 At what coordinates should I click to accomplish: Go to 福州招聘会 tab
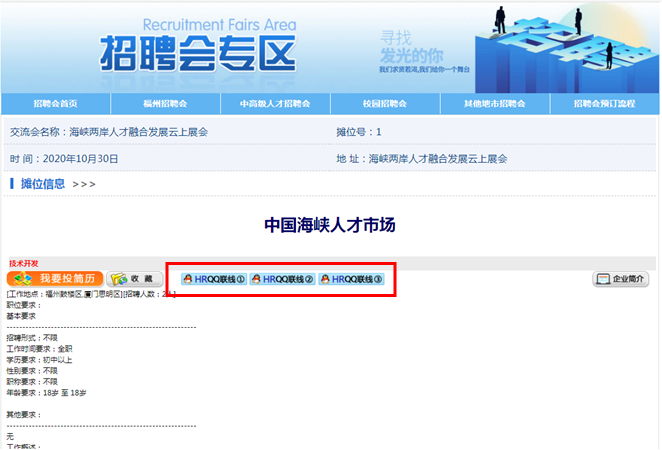[x=165, y=104]
